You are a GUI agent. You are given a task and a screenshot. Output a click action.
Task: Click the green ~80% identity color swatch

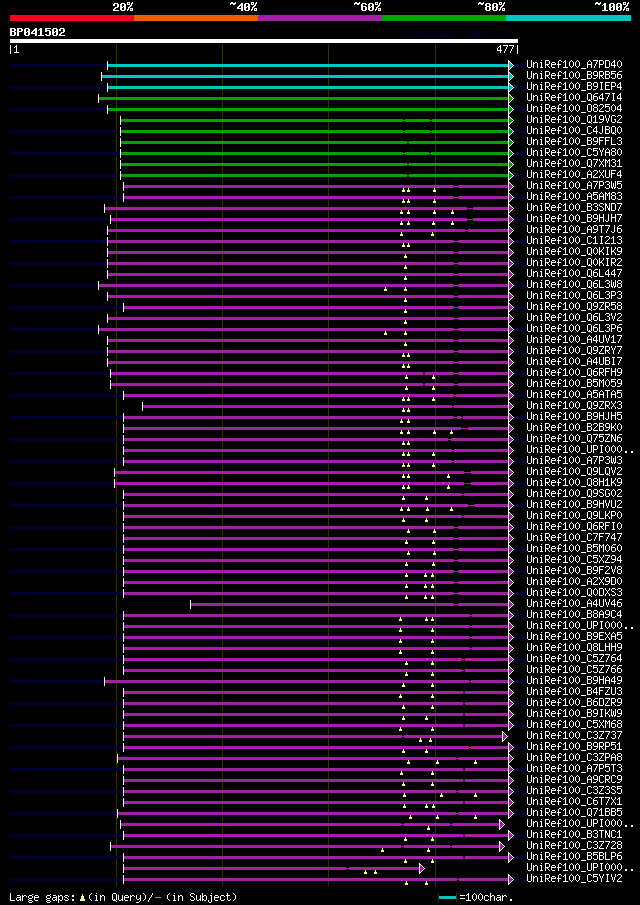point(444,18)
